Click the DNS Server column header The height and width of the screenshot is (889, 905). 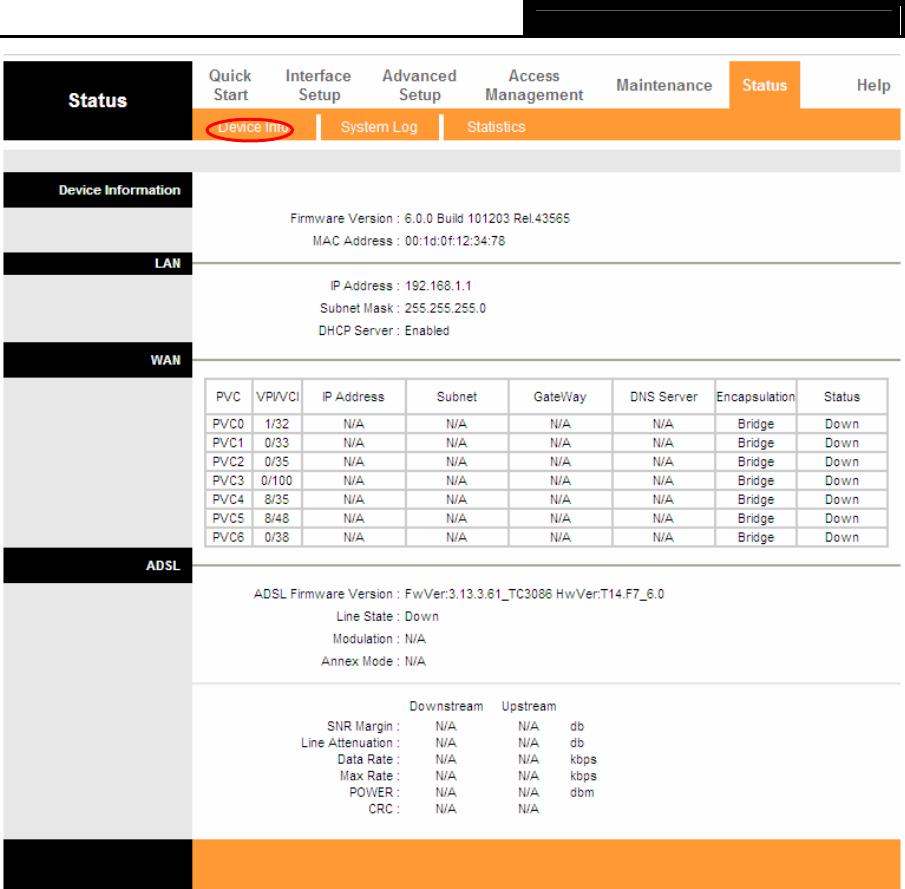point(663,397)
